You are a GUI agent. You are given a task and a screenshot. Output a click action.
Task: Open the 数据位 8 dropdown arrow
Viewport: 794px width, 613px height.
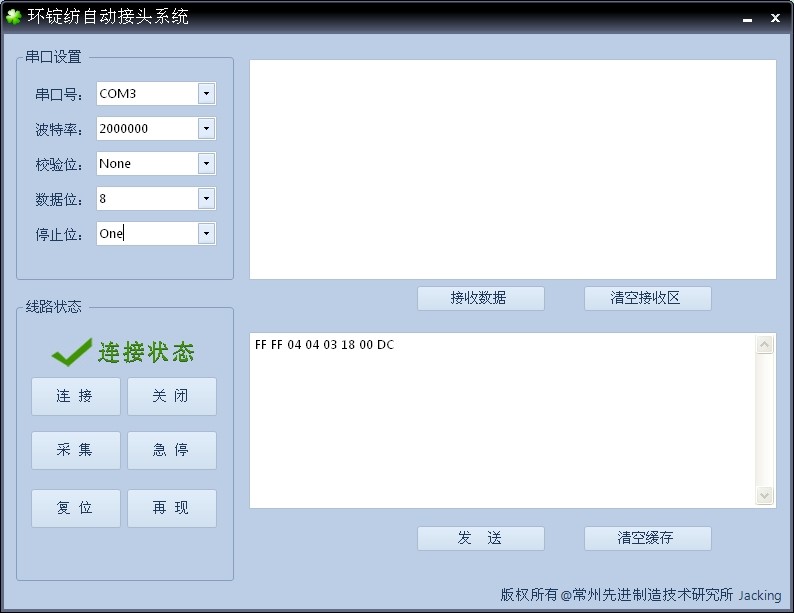pyautogui.click(x=206, y=198)
